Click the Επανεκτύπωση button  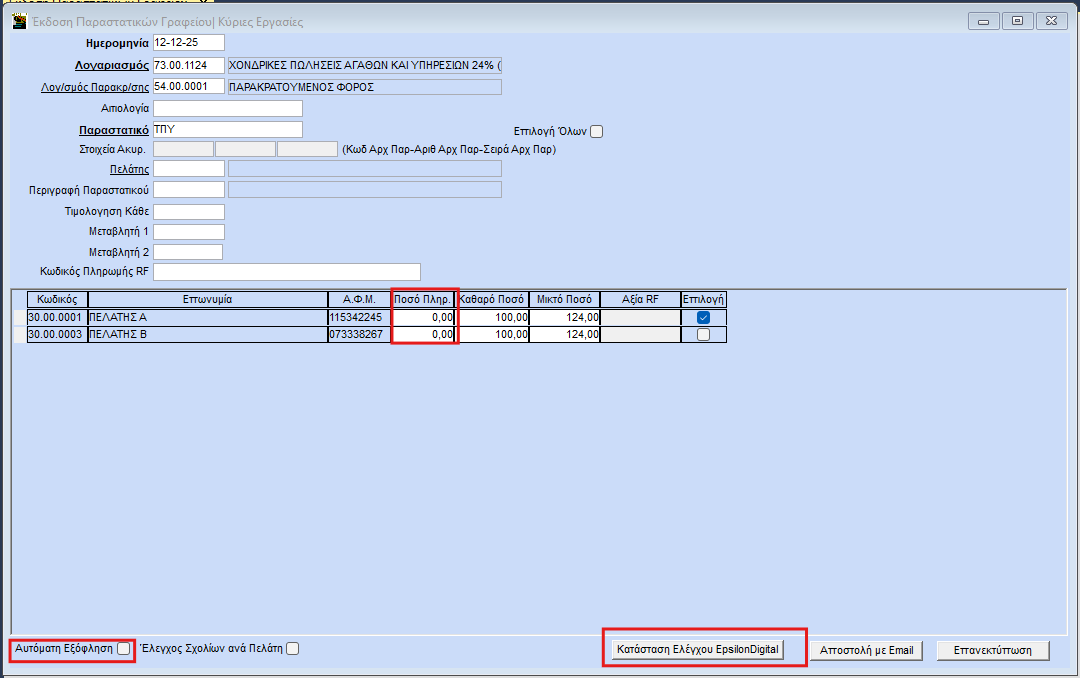click(993, 650)
